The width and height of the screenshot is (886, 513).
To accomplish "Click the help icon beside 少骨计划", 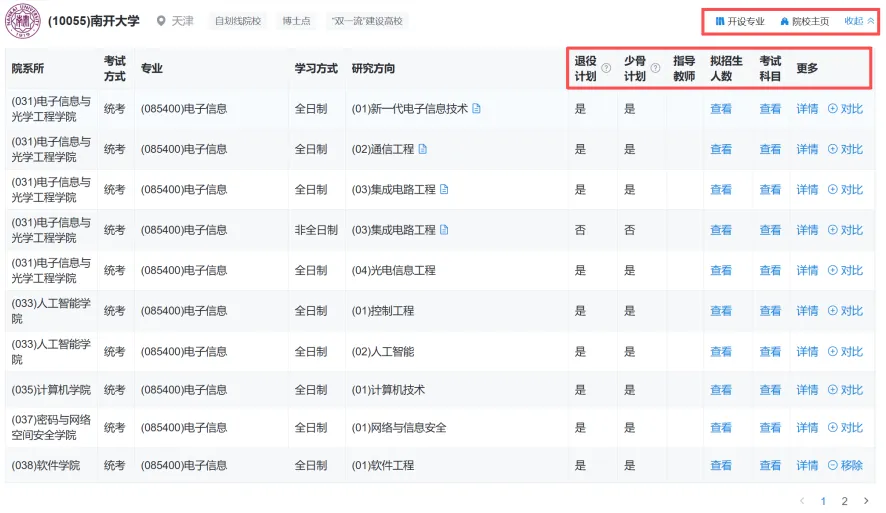I will [655, 68].
